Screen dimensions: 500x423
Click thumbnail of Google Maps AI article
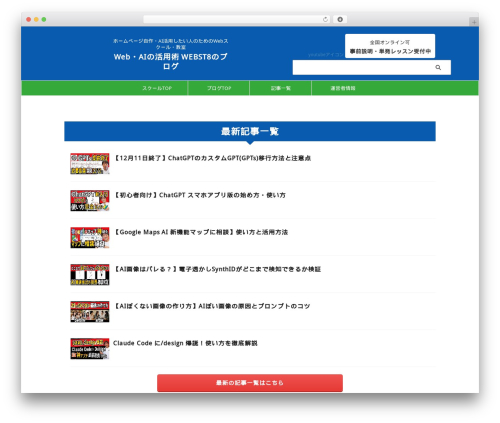[90, 238]
